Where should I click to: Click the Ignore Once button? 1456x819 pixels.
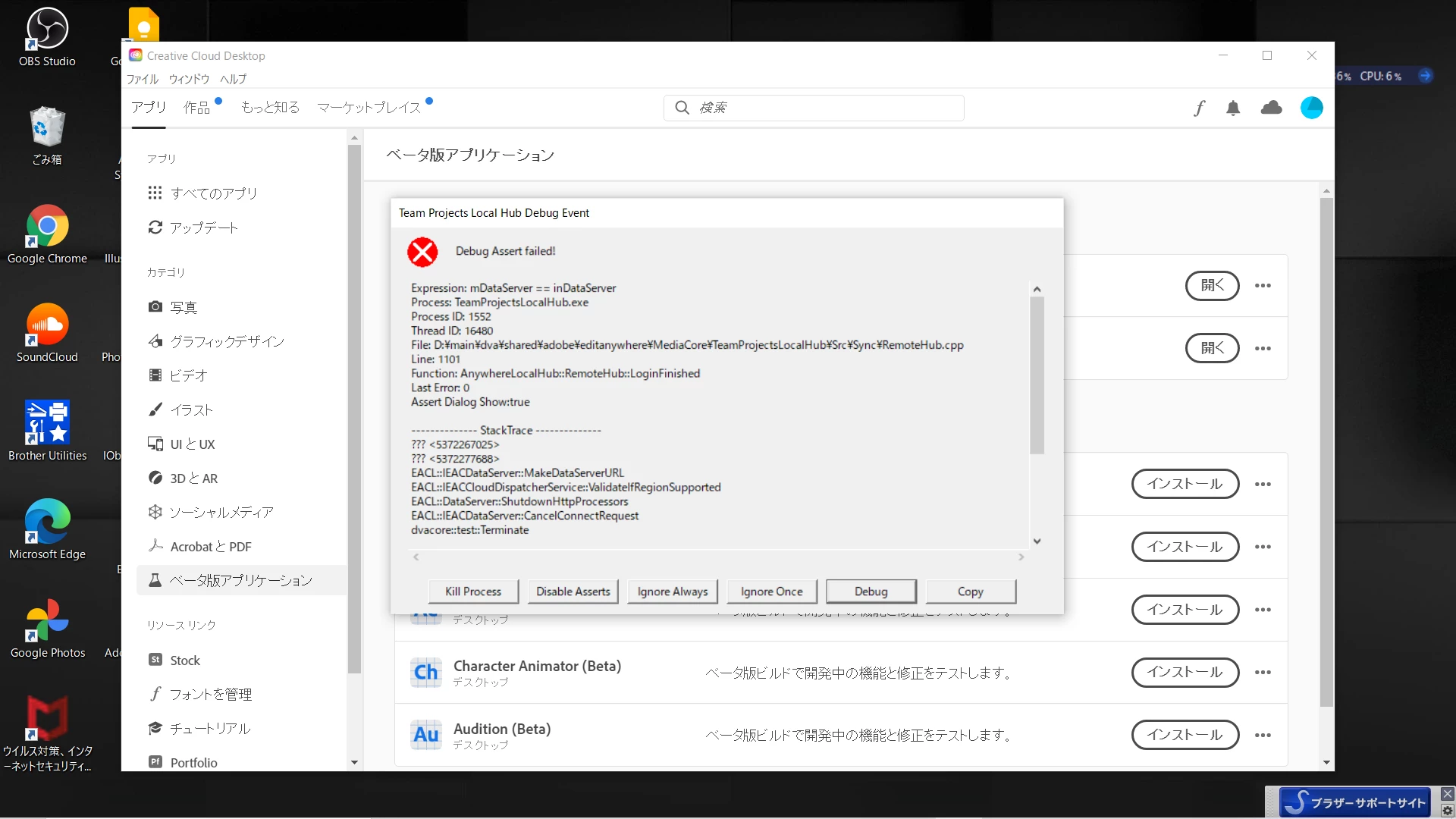tap(772, 591)
